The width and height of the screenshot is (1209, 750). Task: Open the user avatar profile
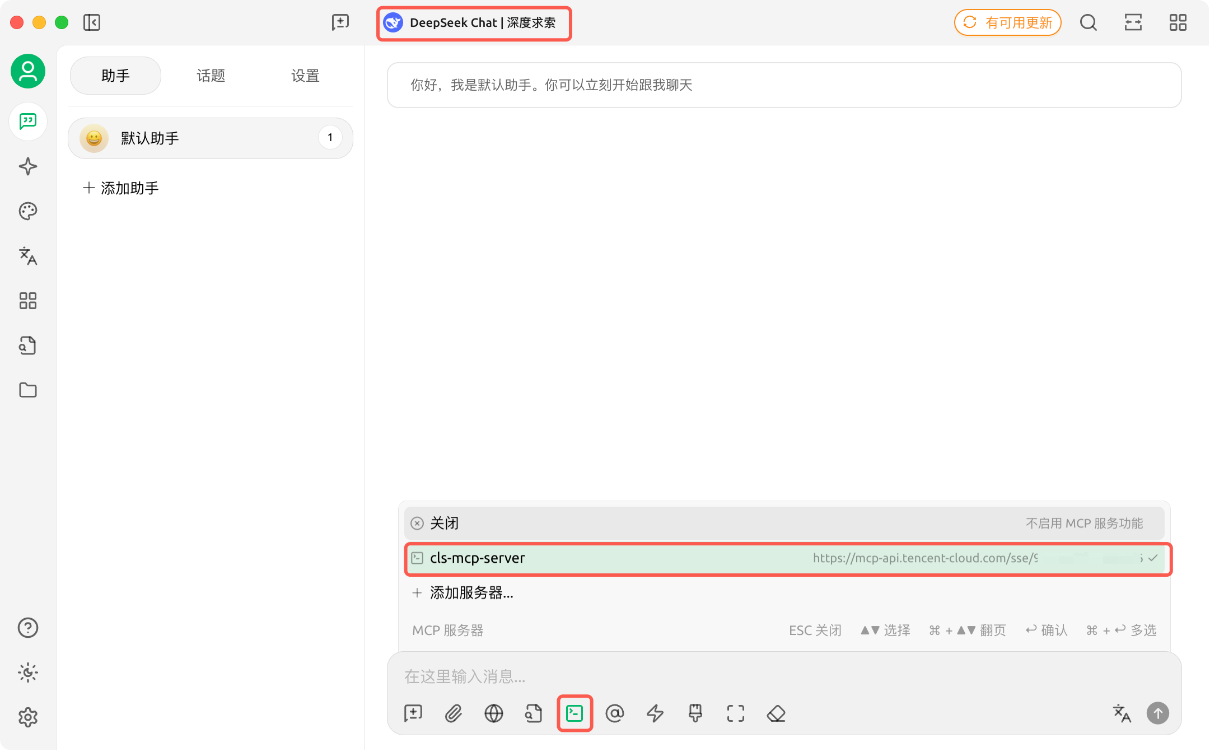coord(28,71)
